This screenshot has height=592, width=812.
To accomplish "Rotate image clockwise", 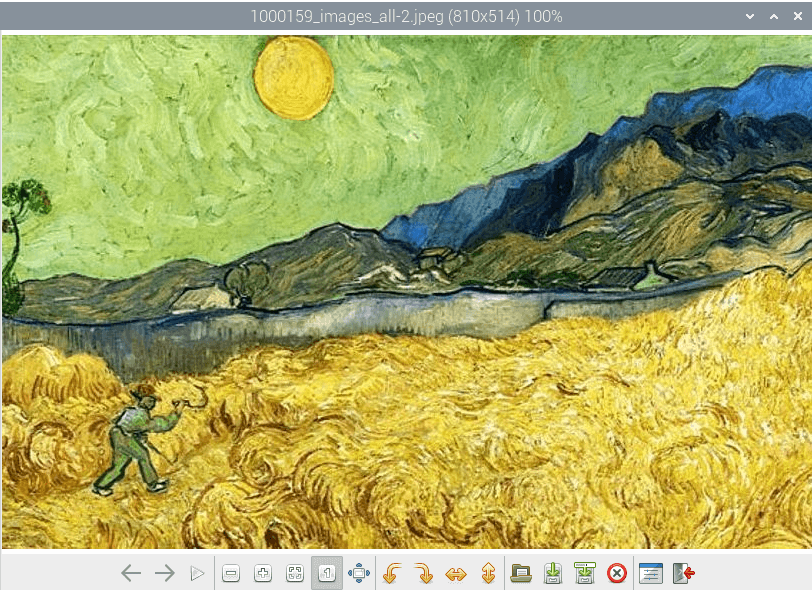I will point(424,573).
